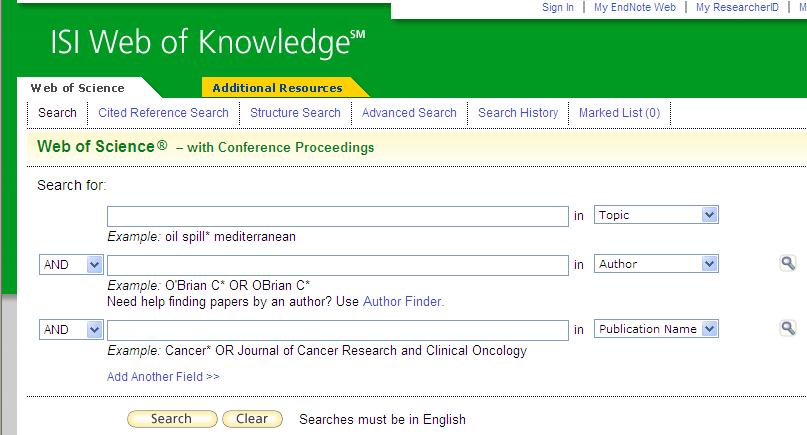Click Add Another Field link
Screen dimensions: 807x435
(163, 377)
